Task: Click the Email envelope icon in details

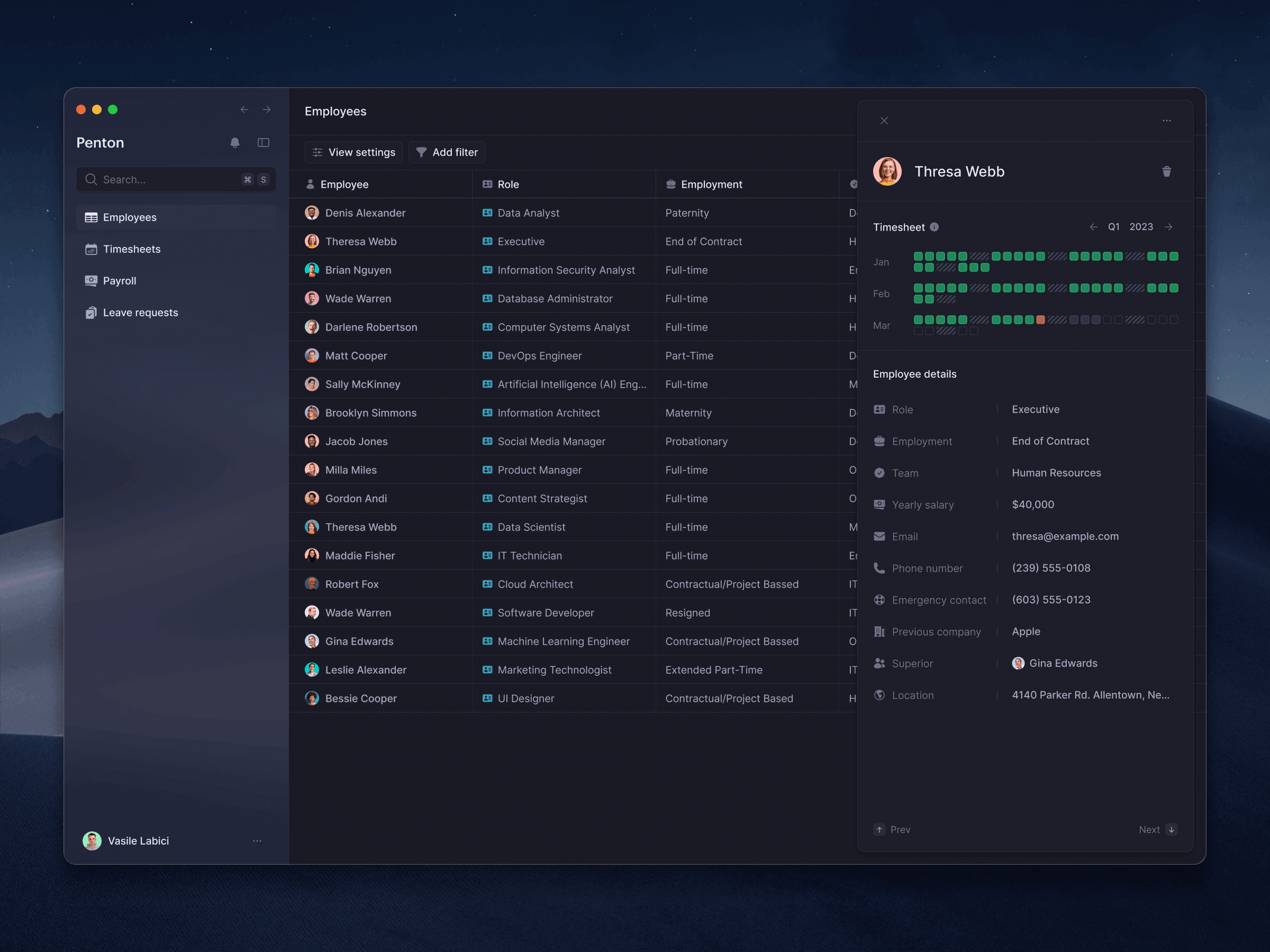Action: pyautogui.click(x=879, y=536)
